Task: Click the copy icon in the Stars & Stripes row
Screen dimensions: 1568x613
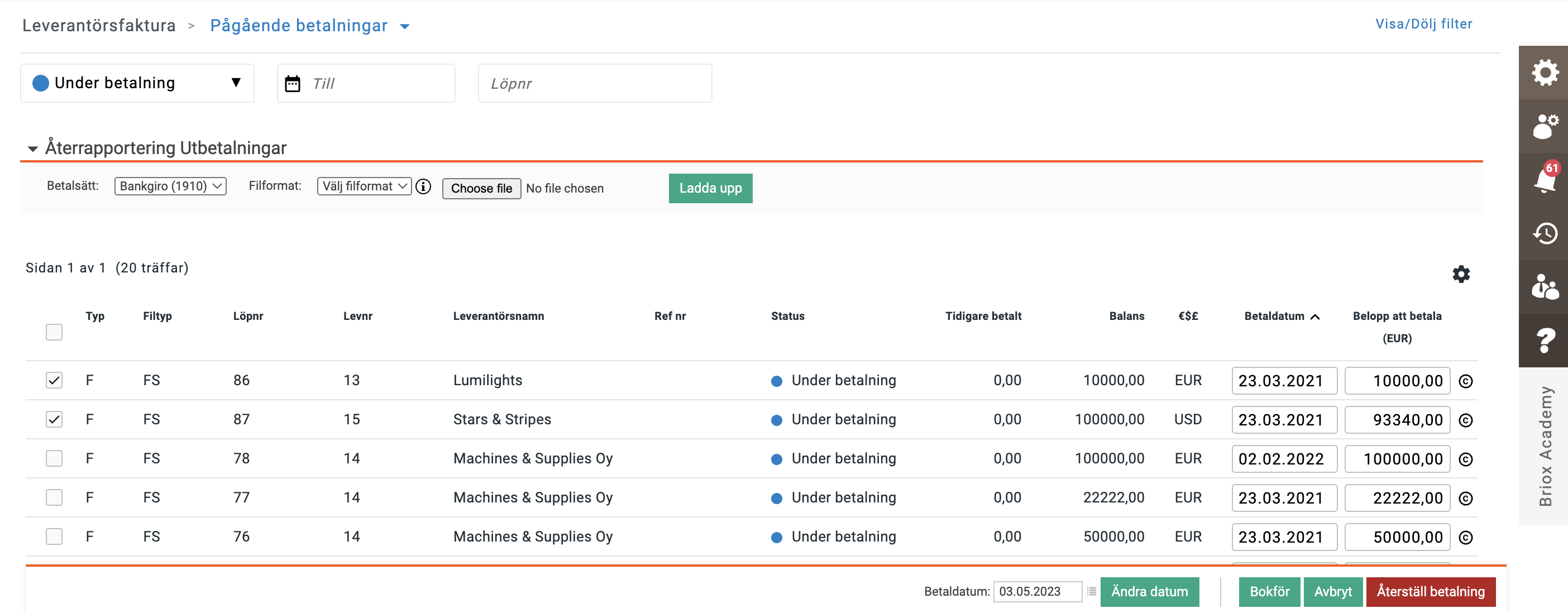Action: pos(1466,420)
